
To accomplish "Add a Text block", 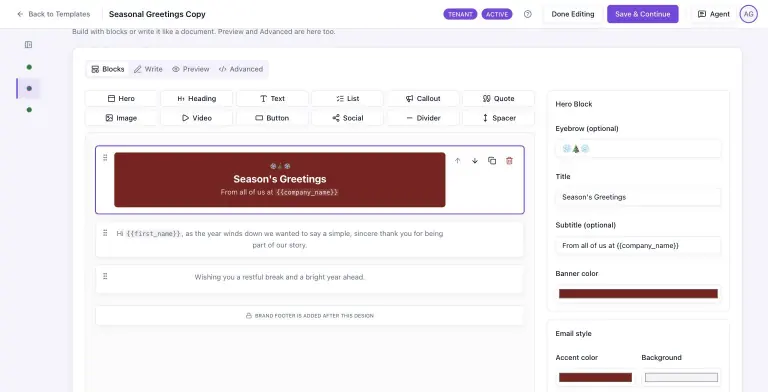I will click(272, 98).
